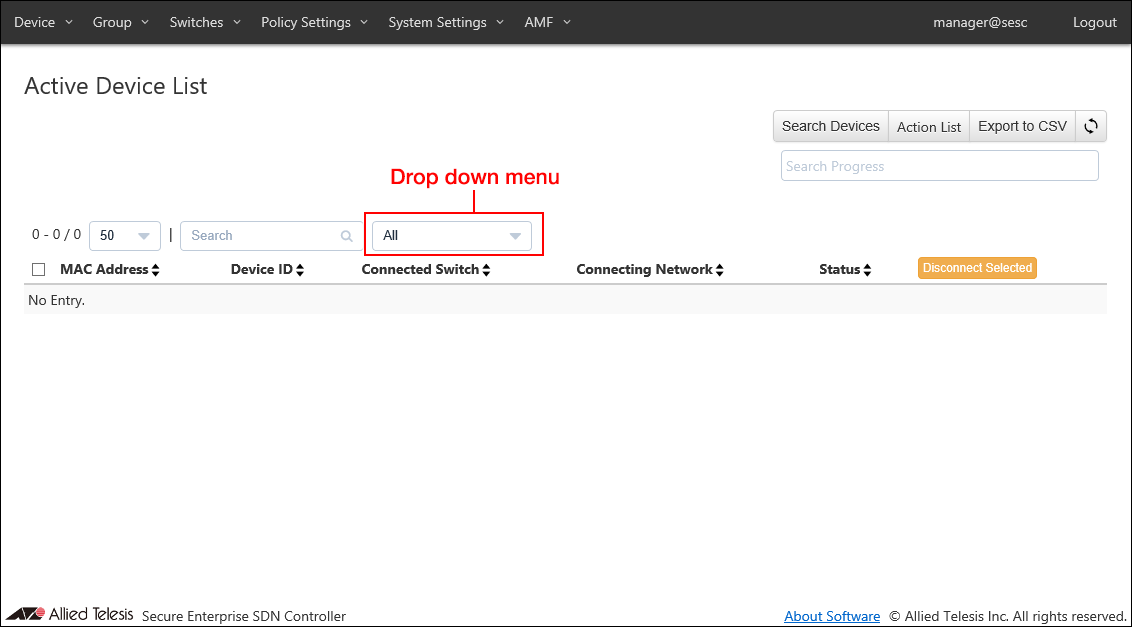Expand the All filter dropdown
Screen dimensions: 1132x627
452,236
